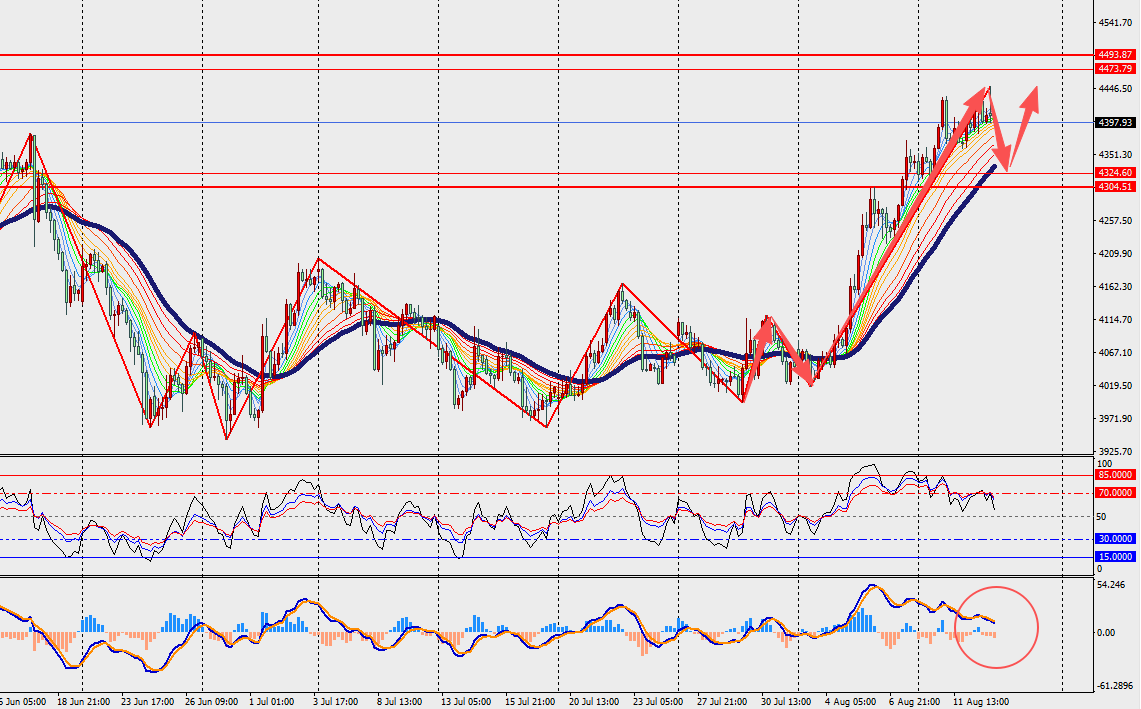
Task: Click the 8 Jul 13:00 time label
Action: 399,702
